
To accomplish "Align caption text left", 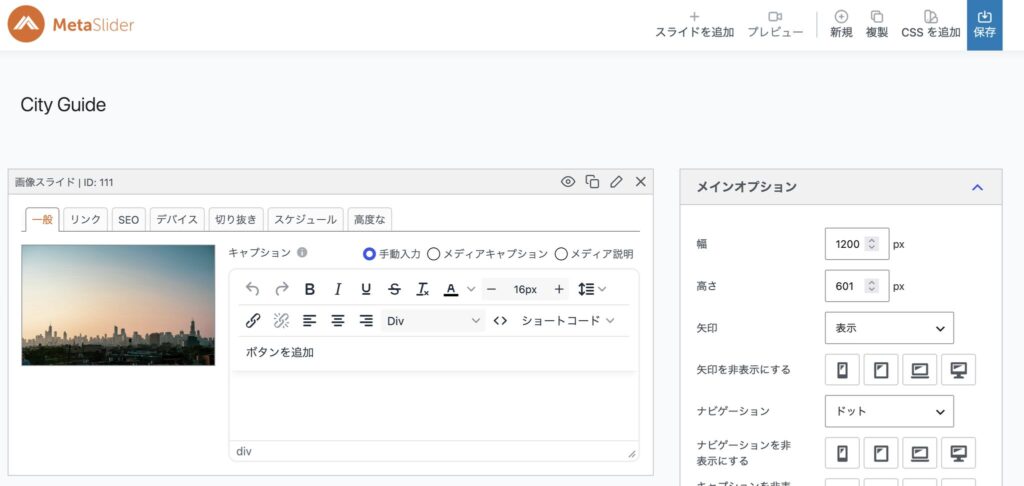I will click(x=310, y=321).
